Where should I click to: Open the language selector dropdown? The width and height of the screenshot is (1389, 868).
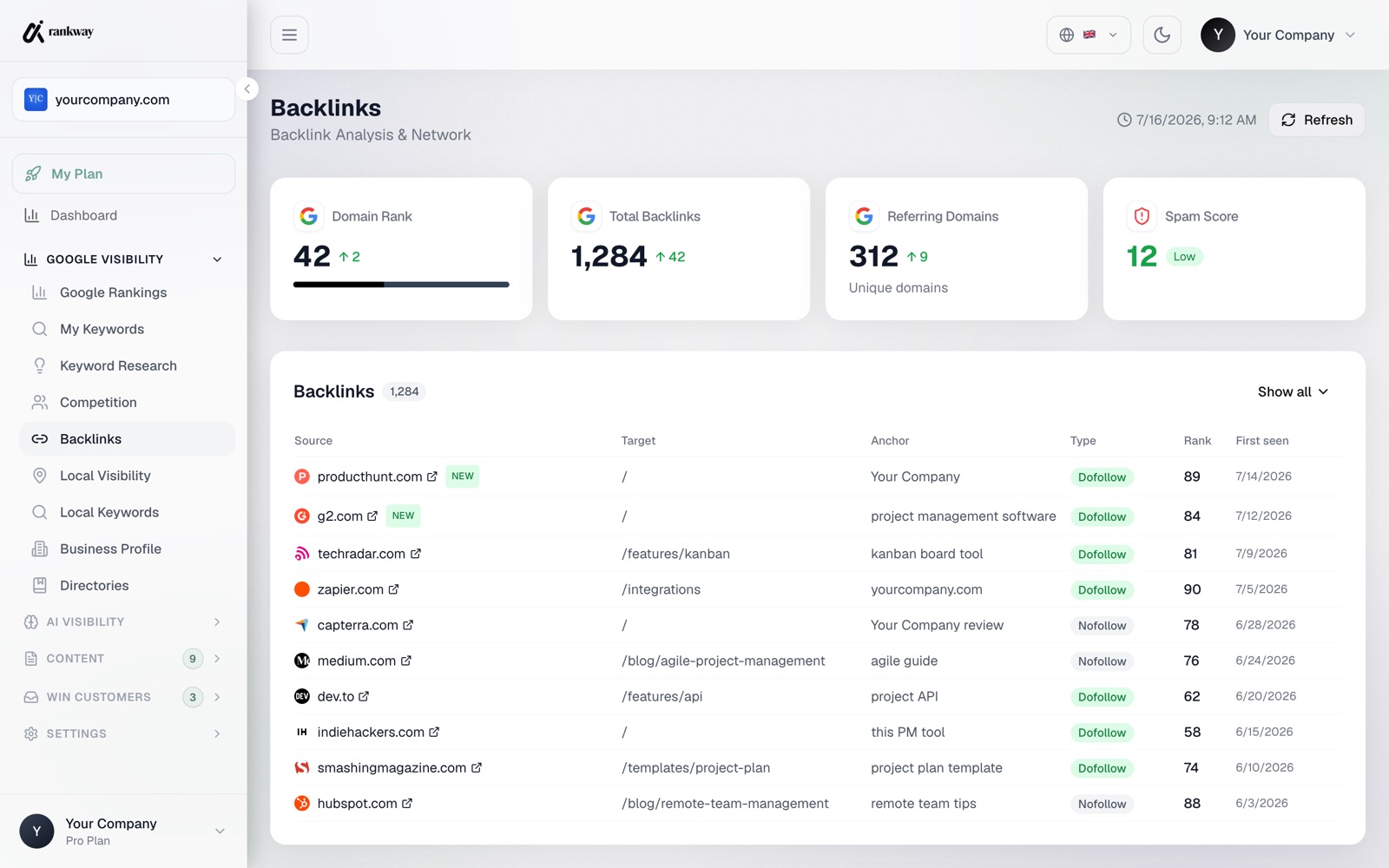[1089, 35]
